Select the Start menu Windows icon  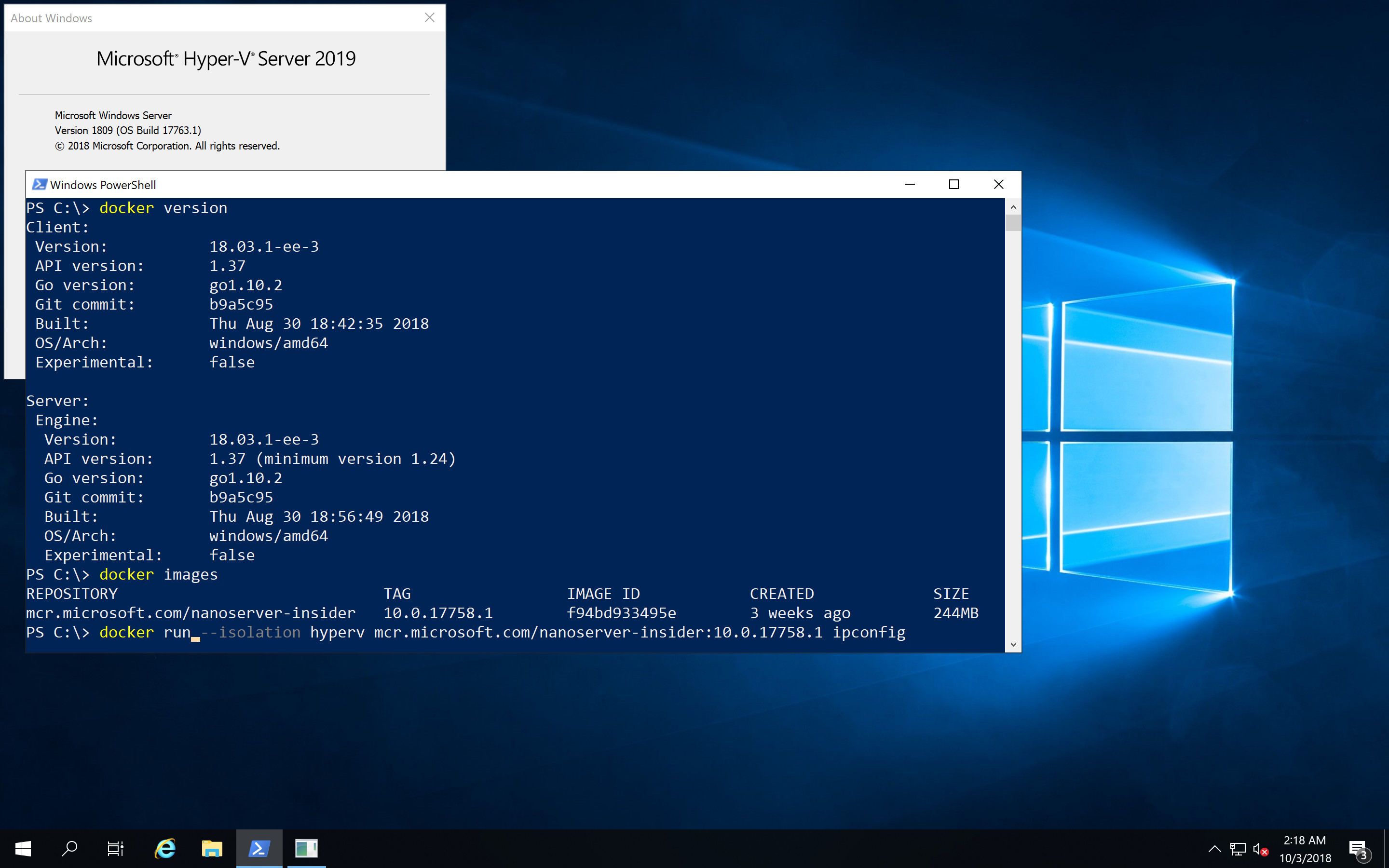click(x=22, y=849)
